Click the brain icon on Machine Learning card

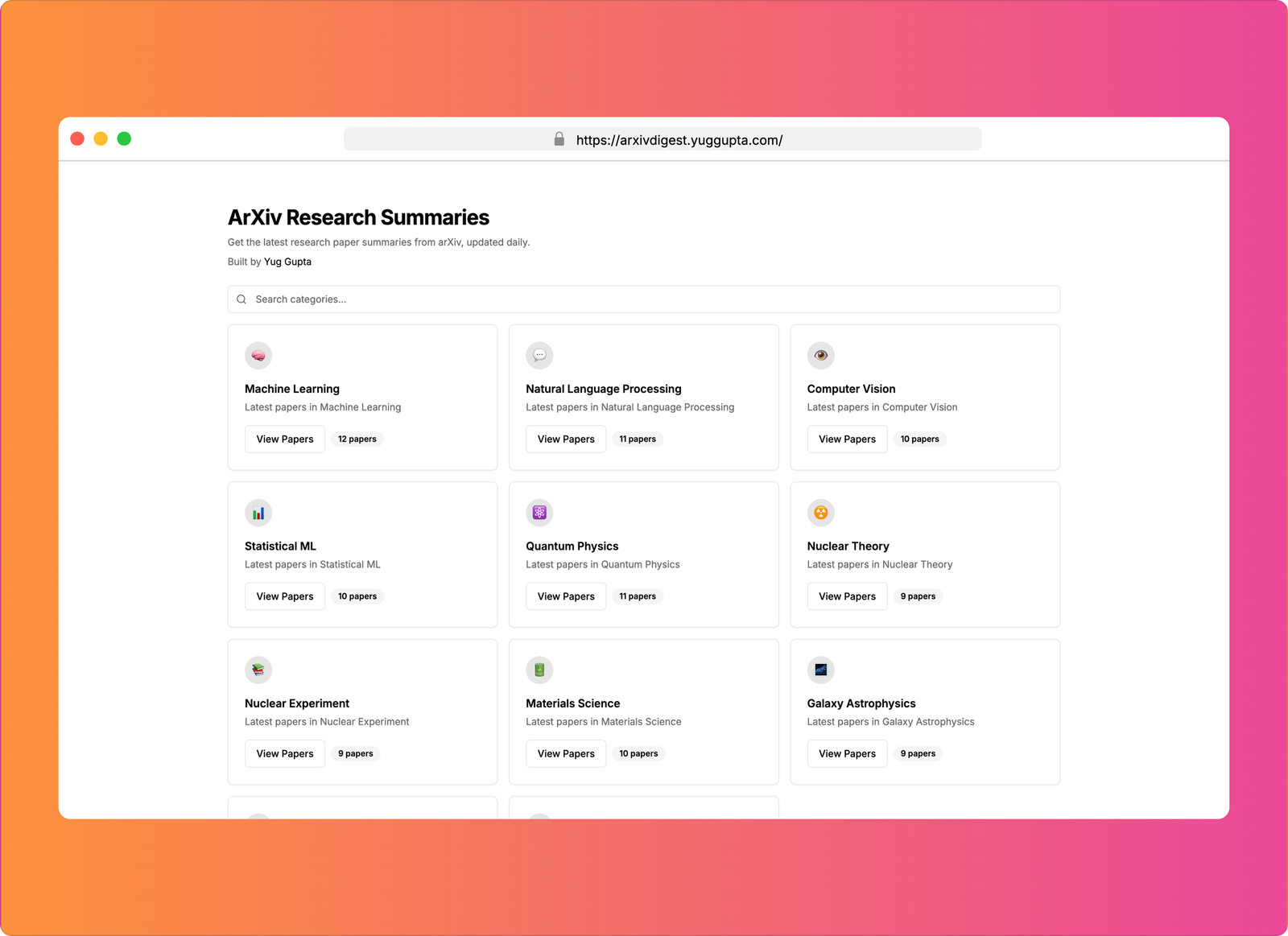258,355
